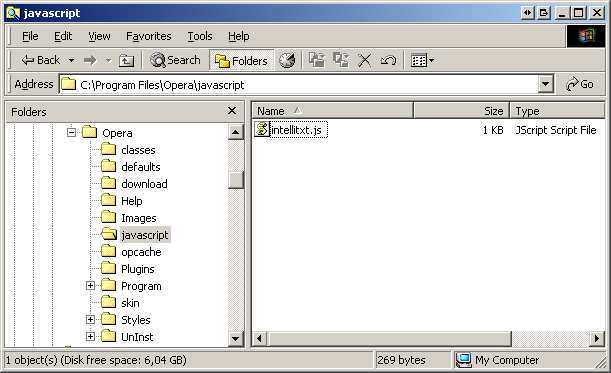Collapse the Opera folder tree node
Viewport: 611px width, 373px height.
pos(71,133)
